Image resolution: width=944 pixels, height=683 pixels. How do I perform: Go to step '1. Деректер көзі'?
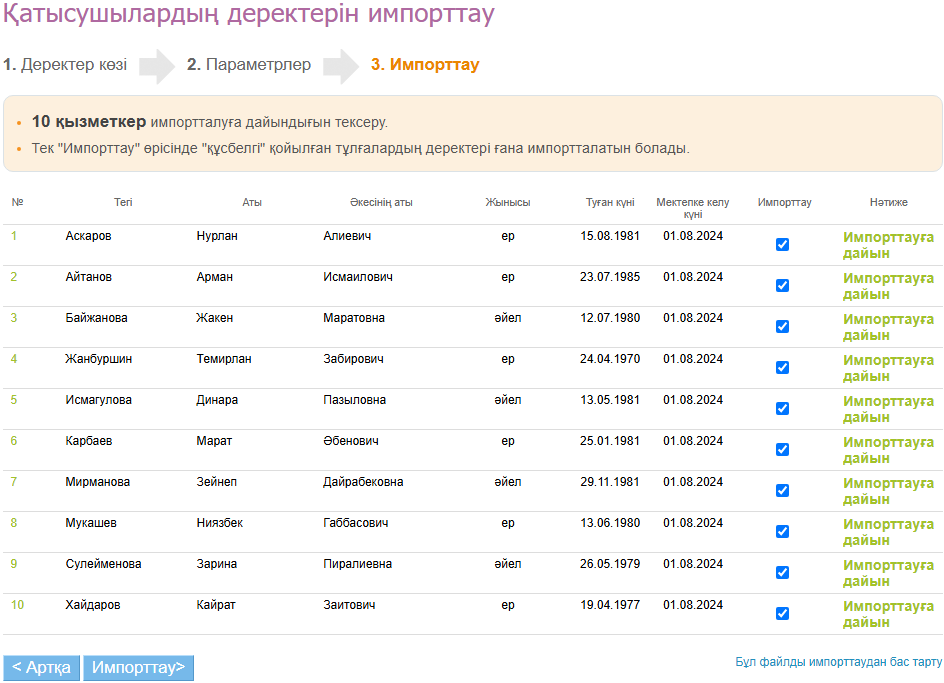pos(65,65)
